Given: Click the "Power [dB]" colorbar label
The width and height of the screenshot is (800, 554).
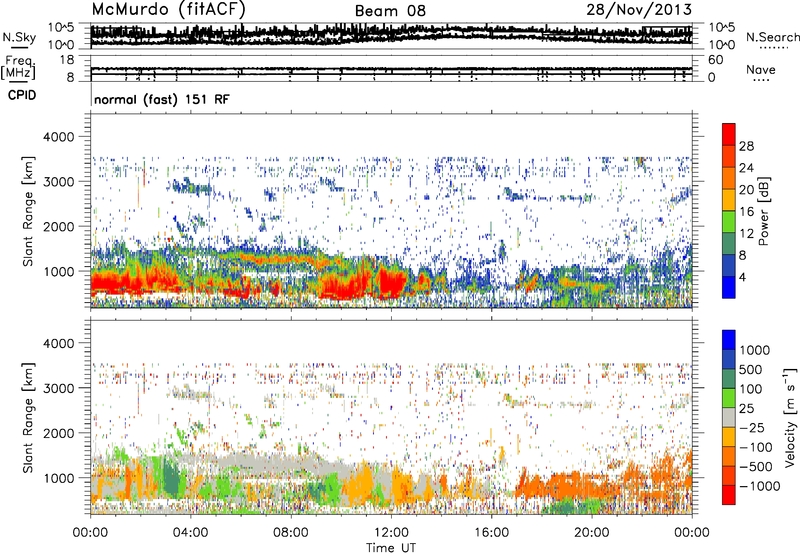Looking at the screenshot, I should click(x=763, y=211).
